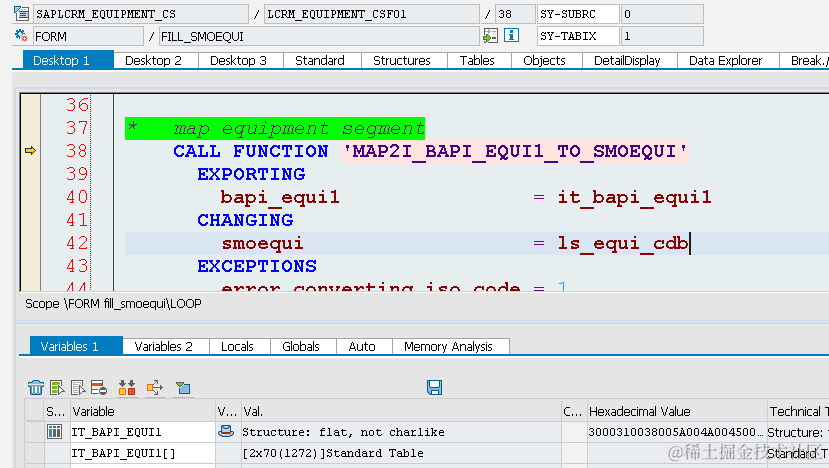The height and width of the screenshot is (468, 829).
Task: Click the SY-SUBRC value field
Action: point(662,14)
